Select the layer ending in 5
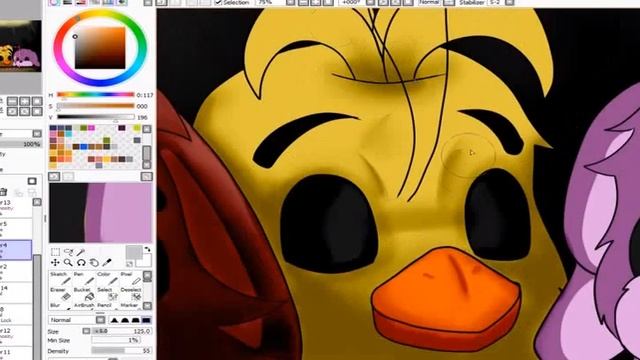 16,229
